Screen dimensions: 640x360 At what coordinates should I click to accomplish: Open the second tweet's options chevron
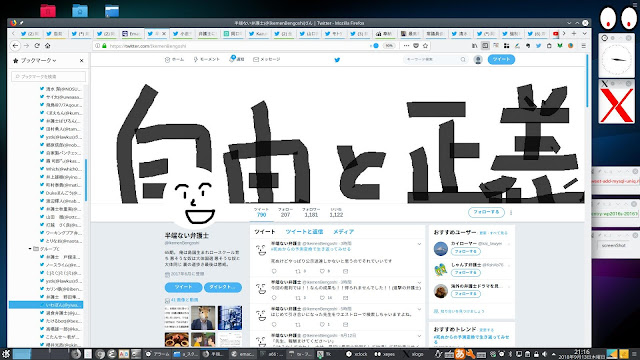pos(419,282)
